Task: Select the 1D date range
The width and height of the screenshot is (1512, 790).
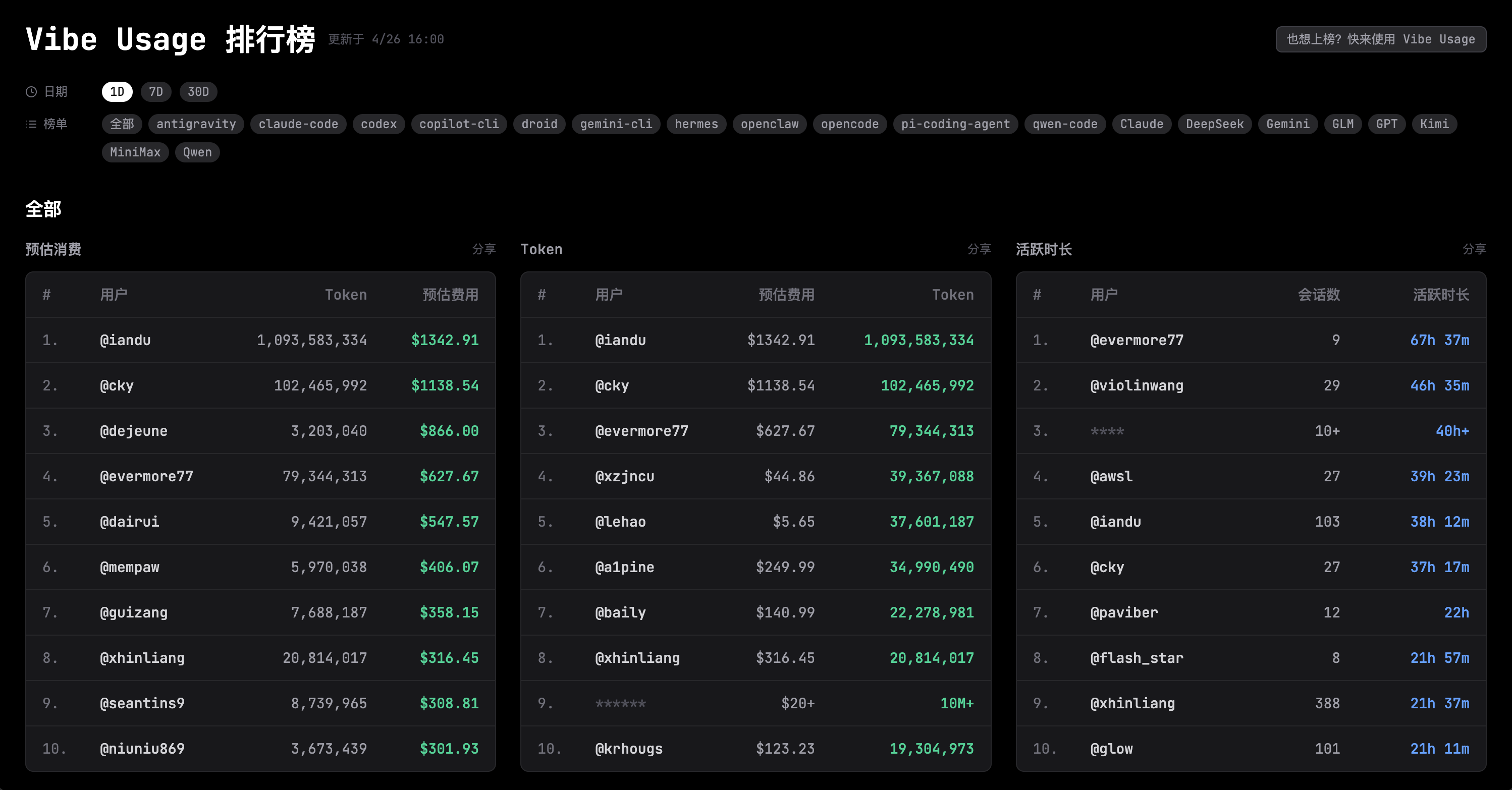Action: coord(117,91)
